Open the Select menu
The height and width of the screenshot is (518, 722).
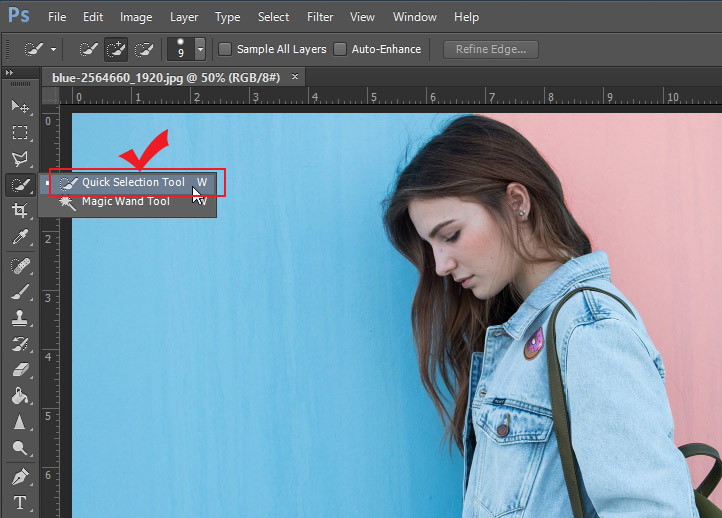pos(274,17)
